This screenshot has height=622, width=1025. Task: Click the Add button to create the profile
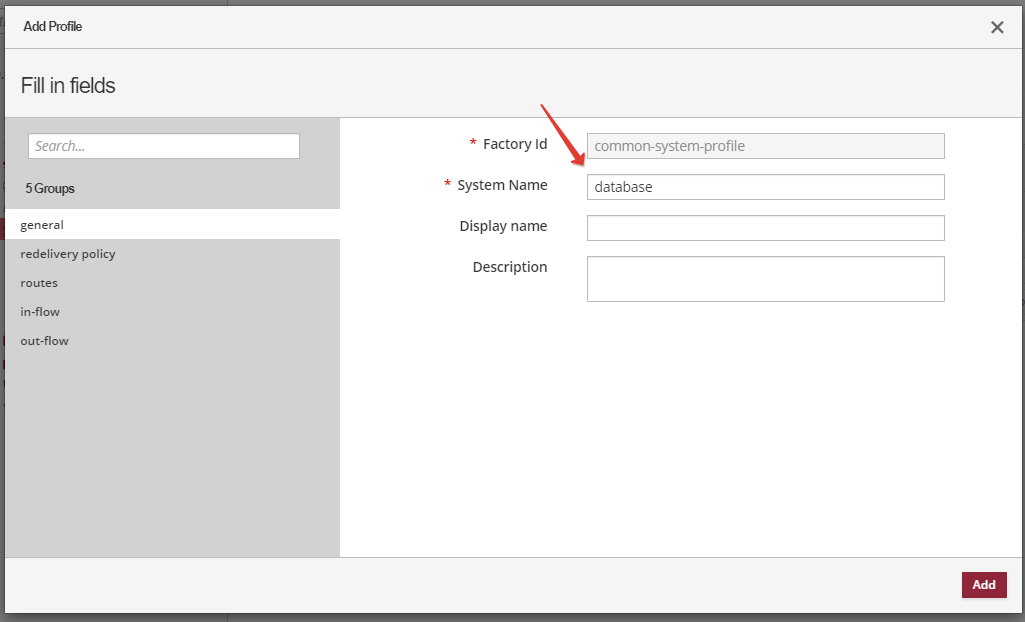tap(983, 584)
